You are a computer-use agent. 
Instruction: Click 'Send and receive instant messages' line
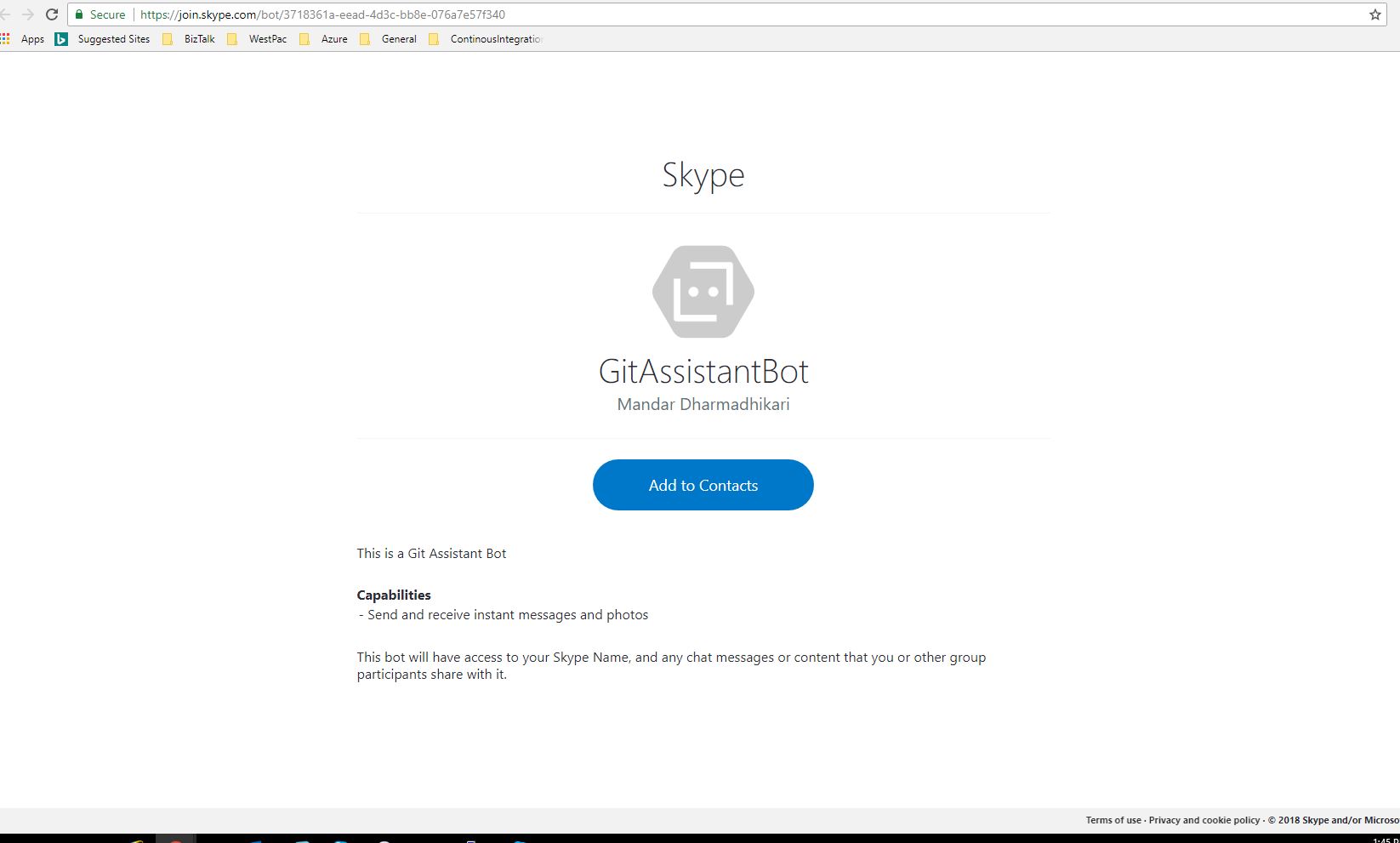tap(504, 614)
